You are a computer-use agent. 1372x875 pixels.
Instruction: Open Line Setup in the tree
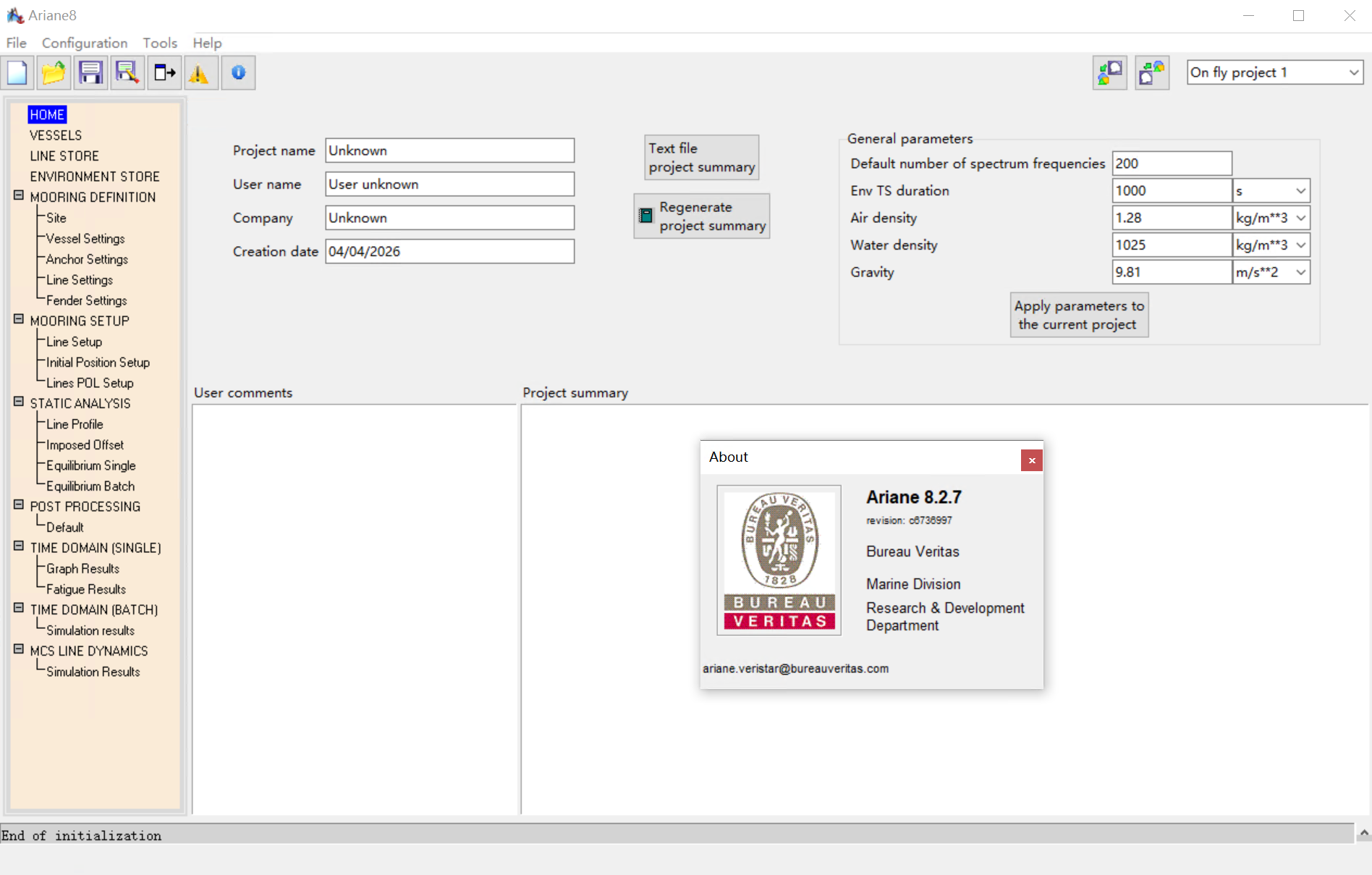tap(75, 342)
